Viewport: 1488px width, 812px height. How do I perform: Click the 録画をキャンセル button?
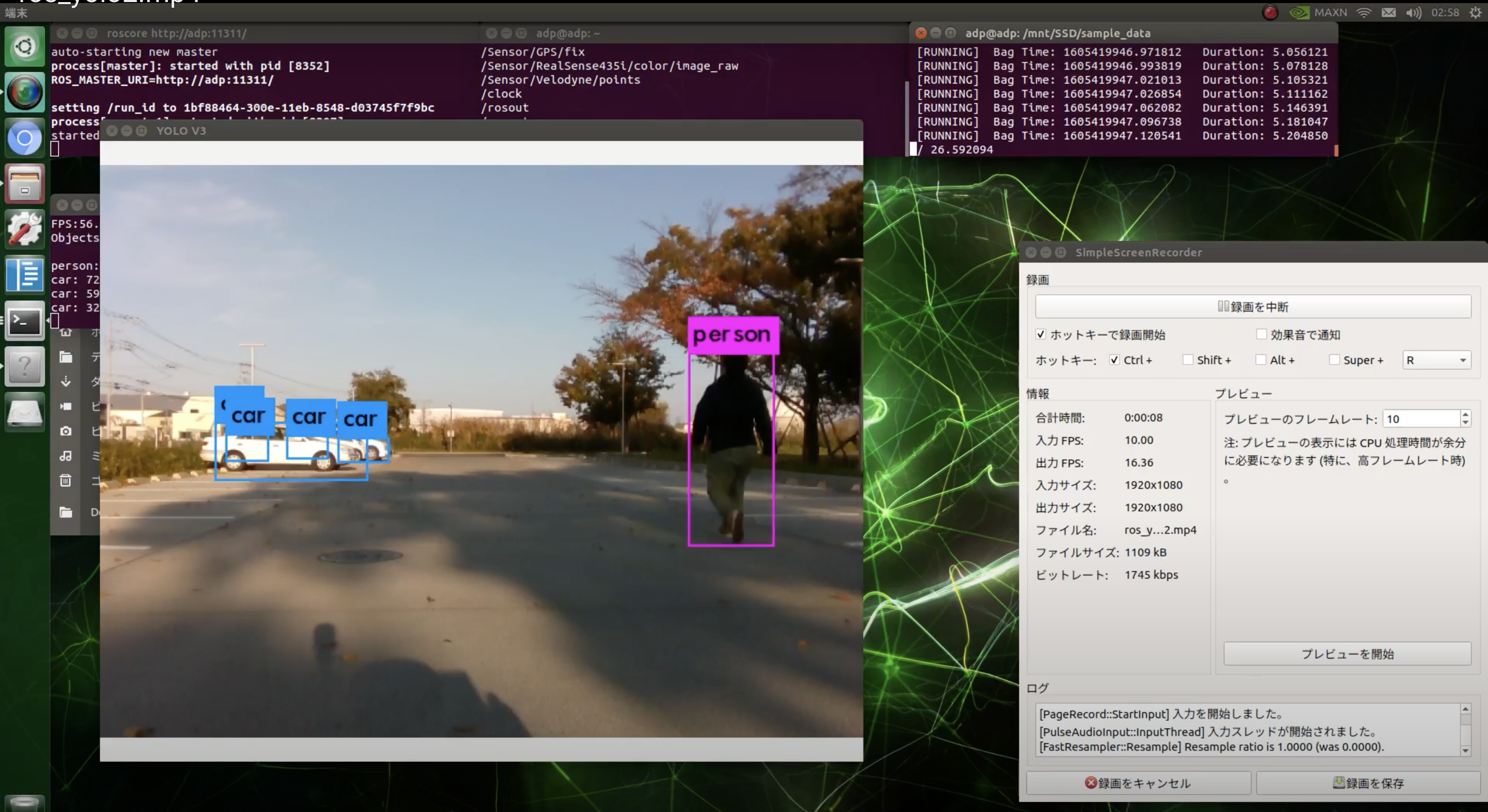point(1138,783)
